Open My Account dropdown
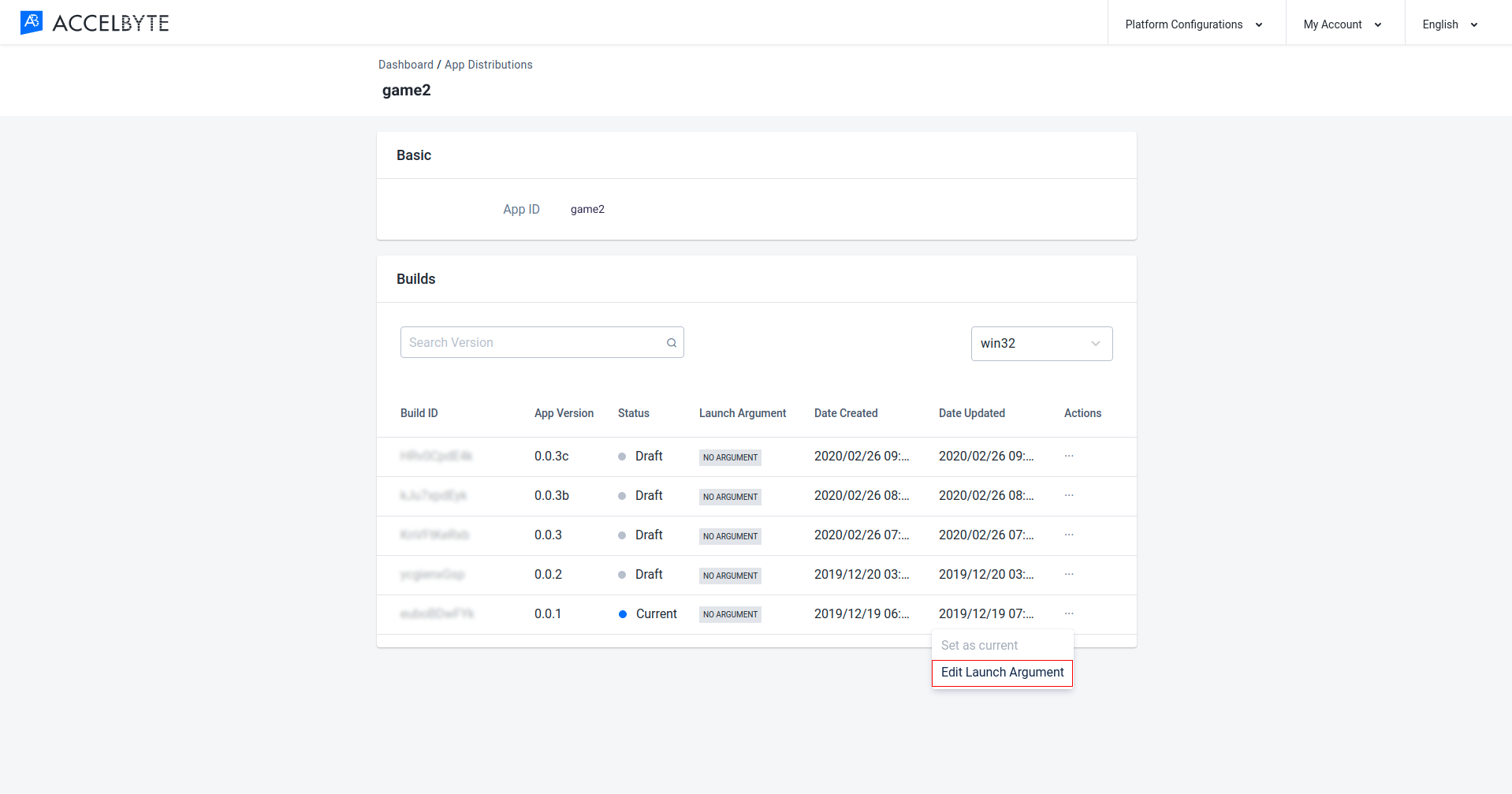 [x=1343, y=24]
